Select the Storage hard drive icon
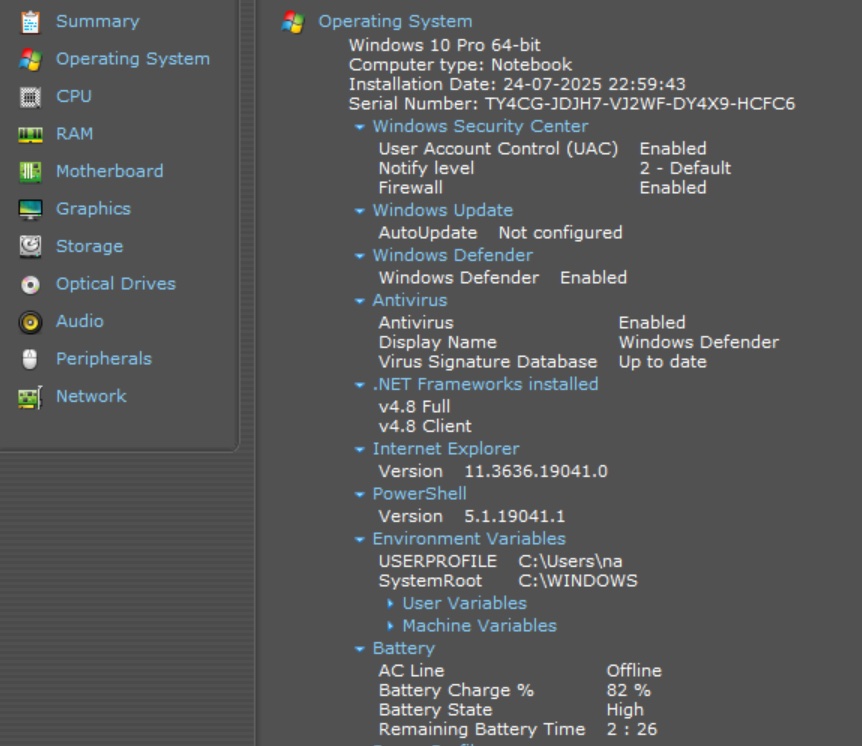Screen dimensions: 862x746 click(x=30, y=246)
